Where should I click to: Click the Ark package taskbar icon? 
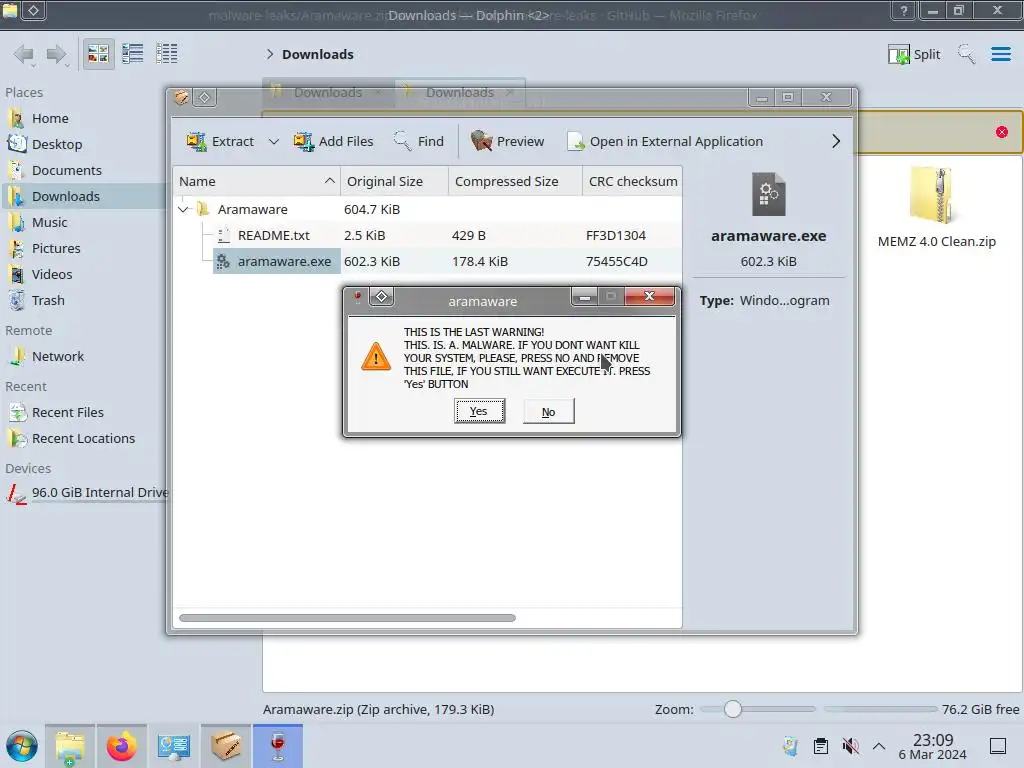pos(225,746)
